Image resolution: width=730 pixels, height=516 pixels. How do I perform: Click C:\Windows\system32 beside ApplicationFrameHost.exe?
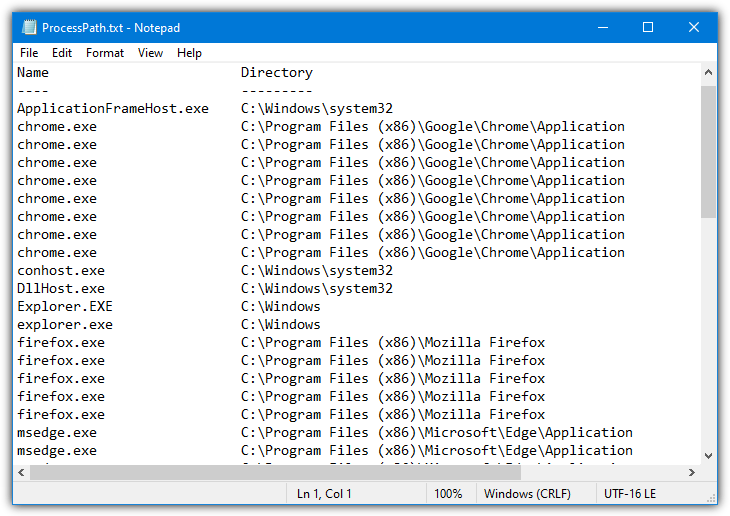317,109
